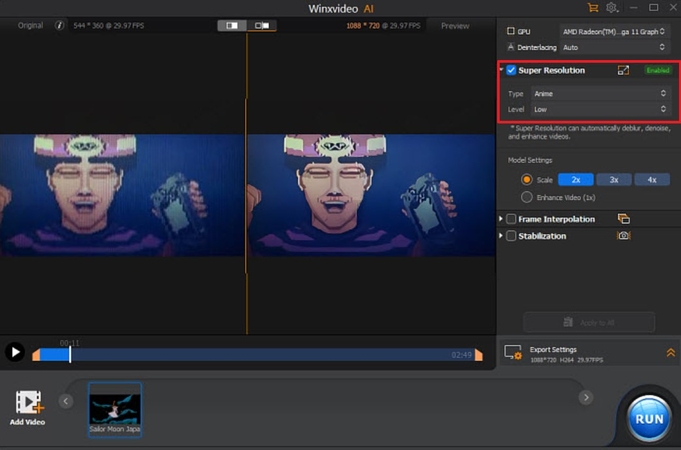Screen dimensions: 681x450
Task: Click the blue RUN button
Action: 649,419
